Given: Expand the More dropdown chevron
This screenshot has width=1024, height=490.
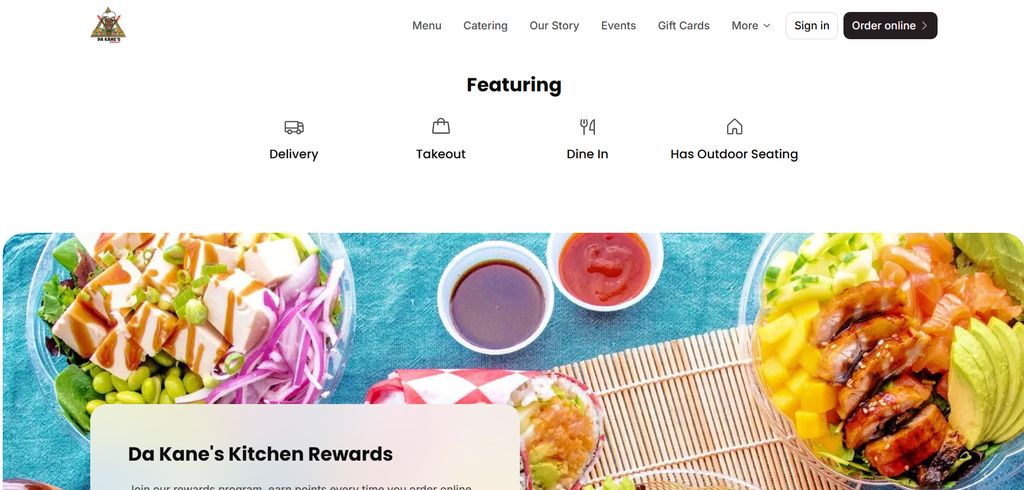Looking at the screenshot, I should click(767, 25).
